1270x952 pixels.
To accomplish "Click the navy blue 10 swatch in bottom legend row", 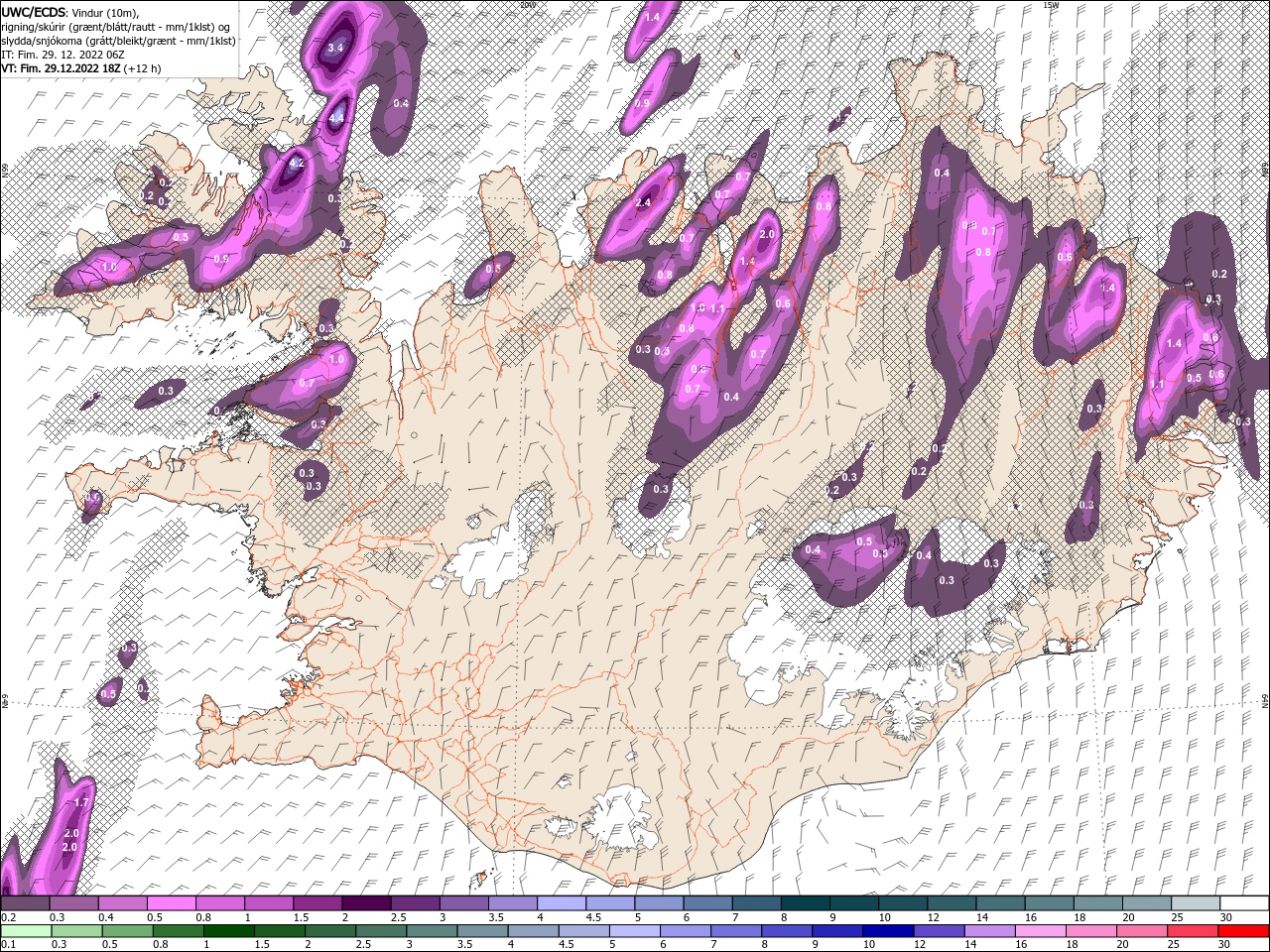I will (x=887, y=931).
